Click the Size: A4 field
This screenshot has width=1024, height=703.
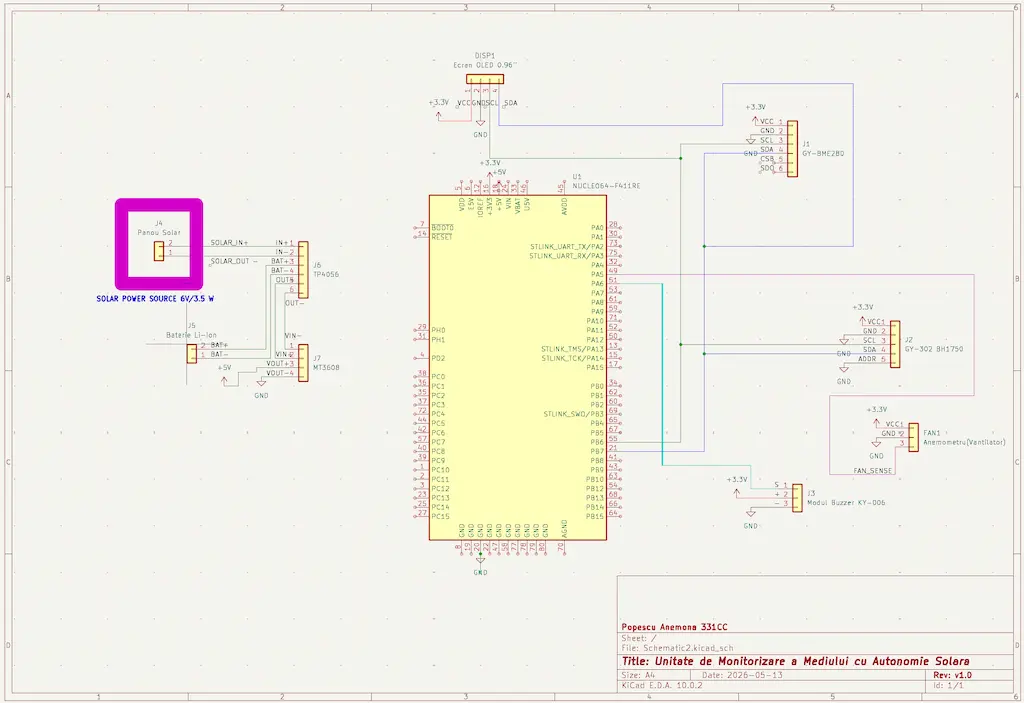point(638,676)
